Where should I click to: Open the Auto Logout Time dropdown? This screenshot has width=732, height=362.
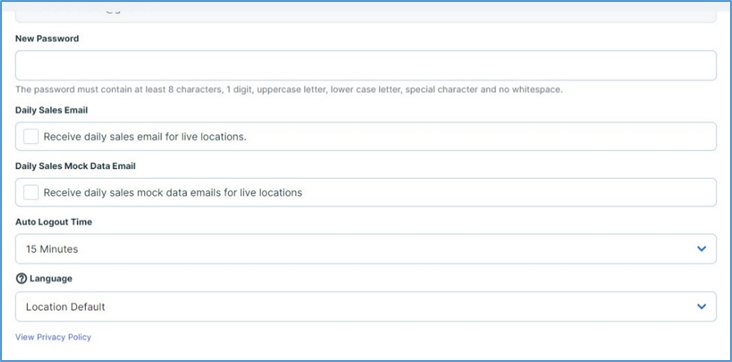(x=366, y=249)
